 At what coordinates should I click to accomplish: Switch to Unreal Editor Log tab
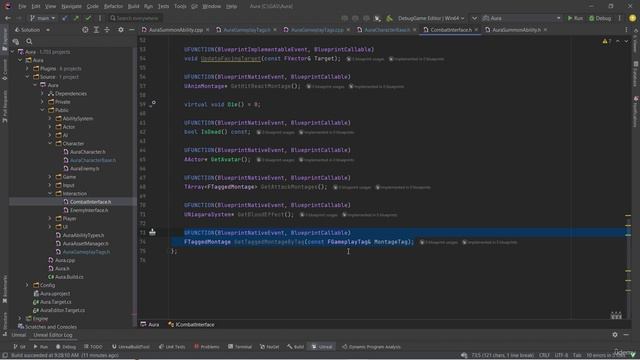click(x=53, y=335)
